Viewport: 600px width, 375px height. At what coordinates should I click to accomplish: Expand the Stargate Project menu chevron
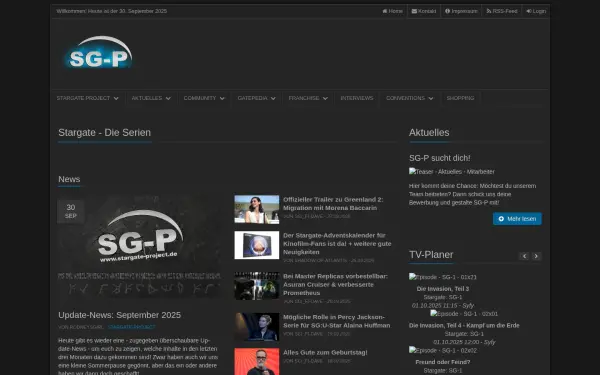pyautogui.click(x=116, y=98)
